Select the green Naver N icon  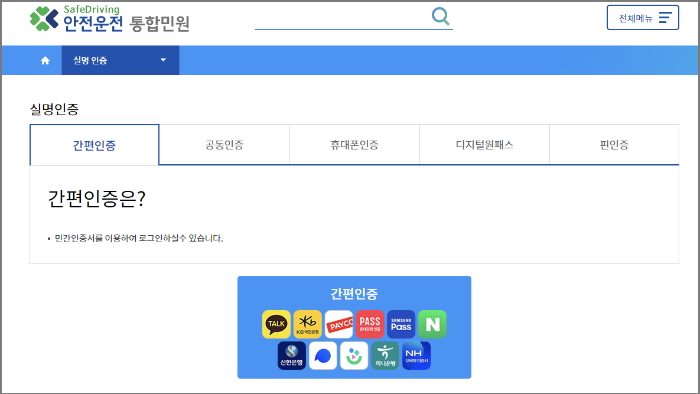click(432, 324)
